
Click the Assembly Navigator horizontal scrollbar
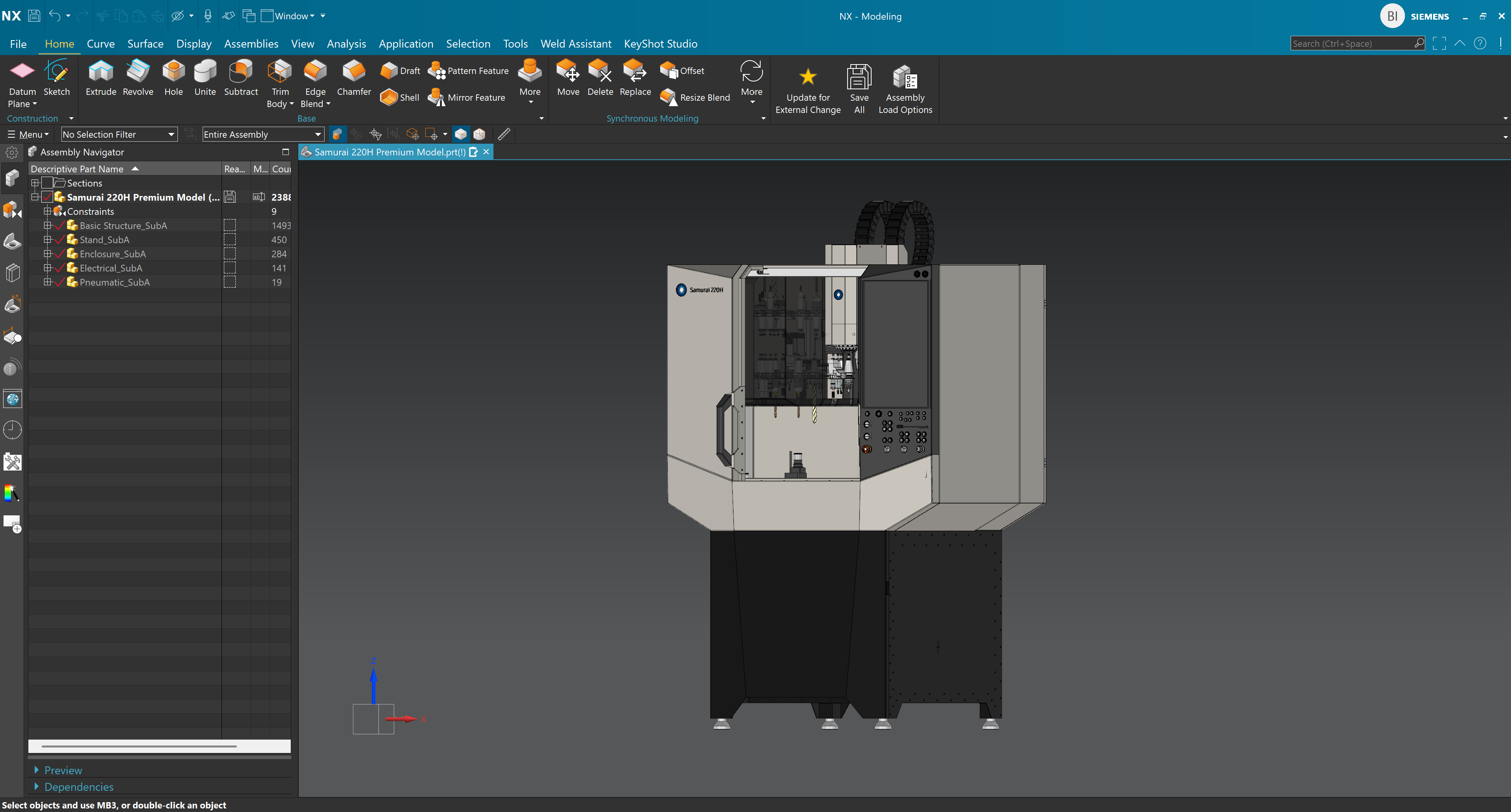(x=139, y=746)
